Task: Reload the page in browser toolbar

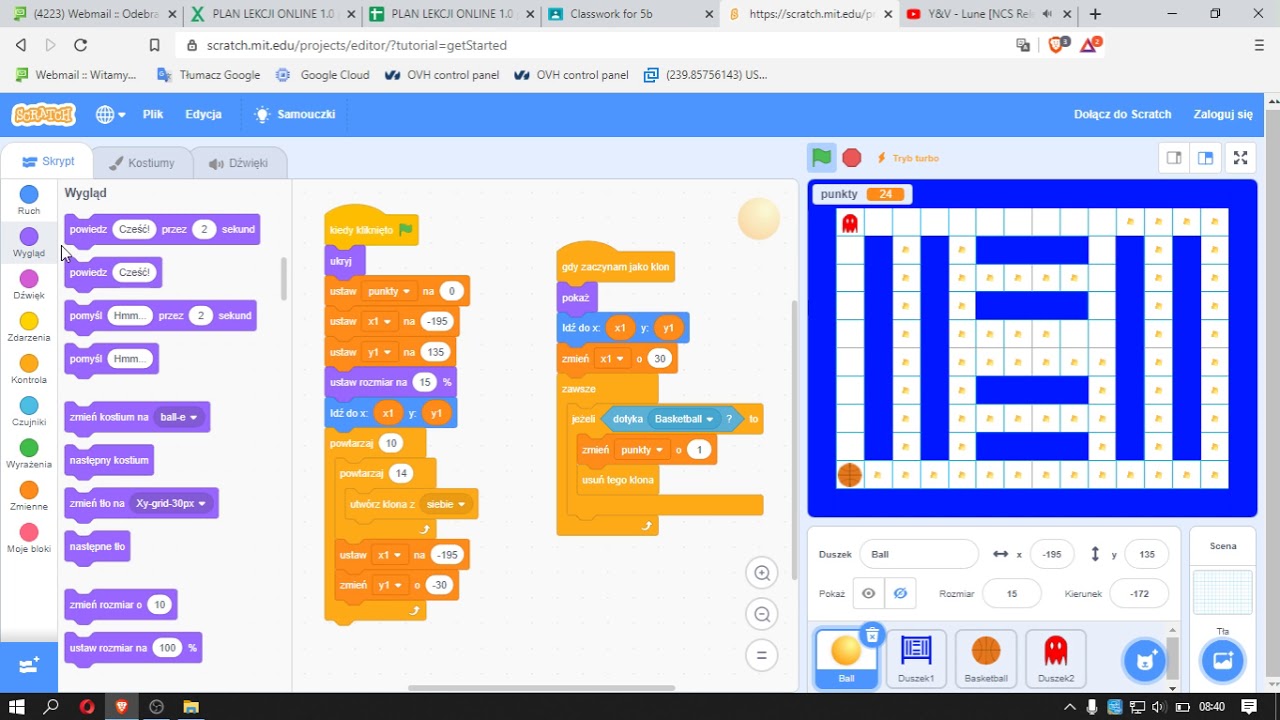Action: point(81,45)
